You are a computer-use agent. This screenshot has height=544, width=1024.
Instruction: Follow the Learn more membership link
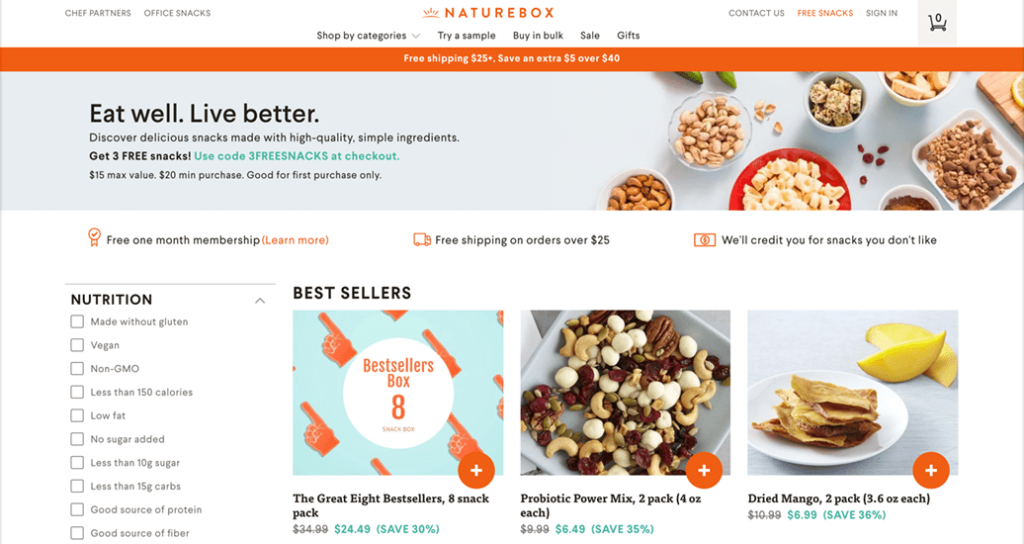tap(295, 240)
